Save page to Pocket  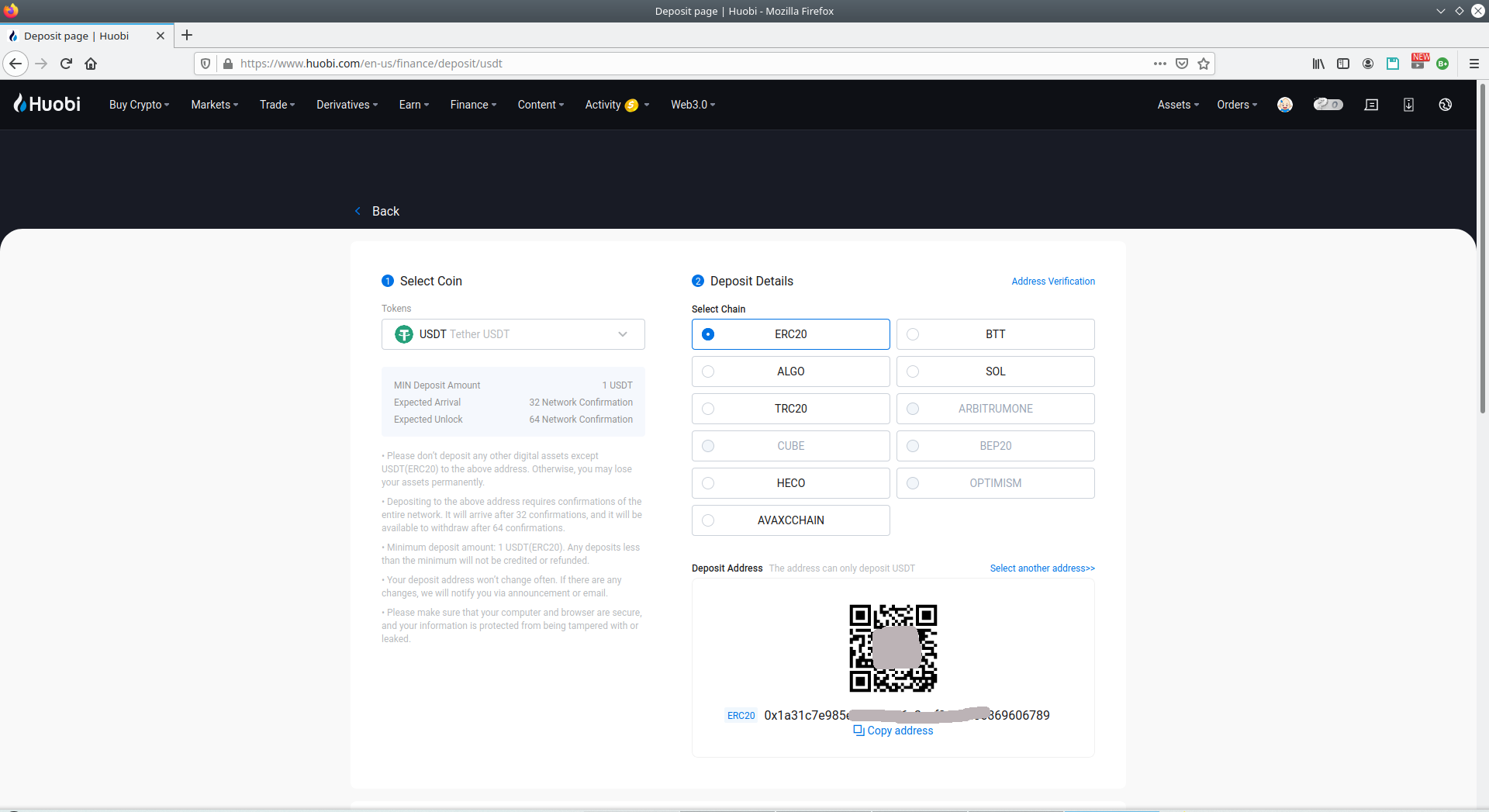1182,64
